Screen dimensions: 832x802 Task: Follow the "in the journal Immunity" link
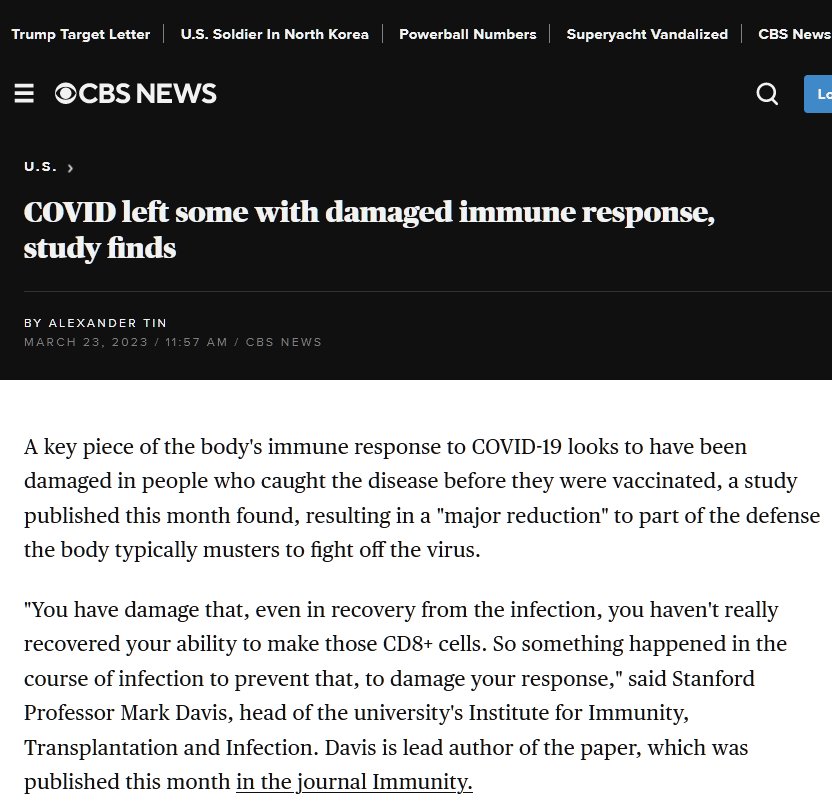(x=354, y=782)
